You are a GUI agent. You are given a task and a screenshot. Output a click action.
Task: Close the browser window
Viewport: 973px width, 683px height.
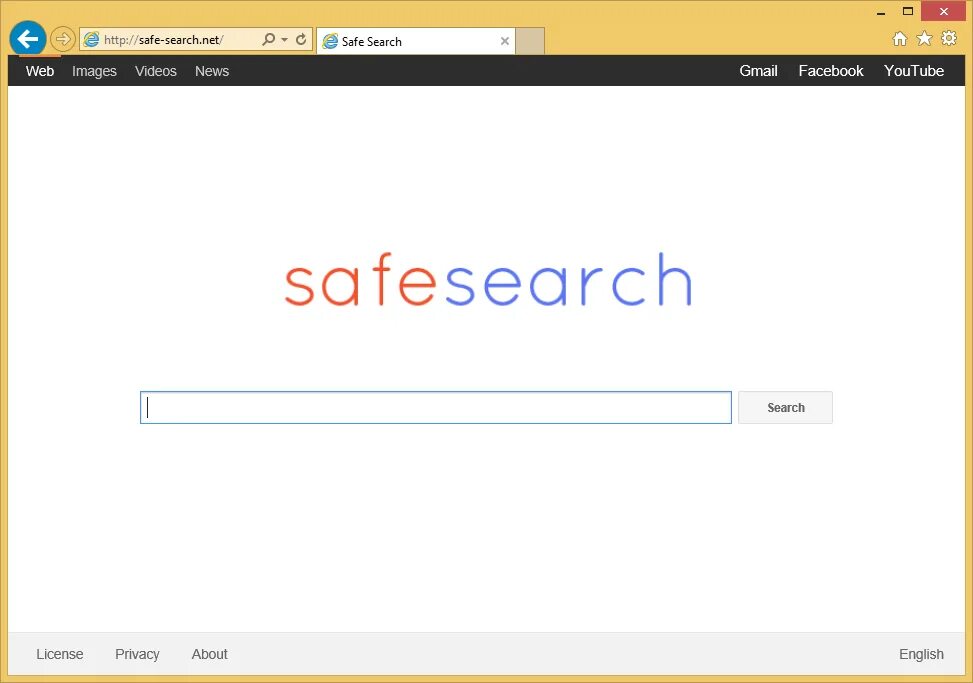tap(944, 11)
